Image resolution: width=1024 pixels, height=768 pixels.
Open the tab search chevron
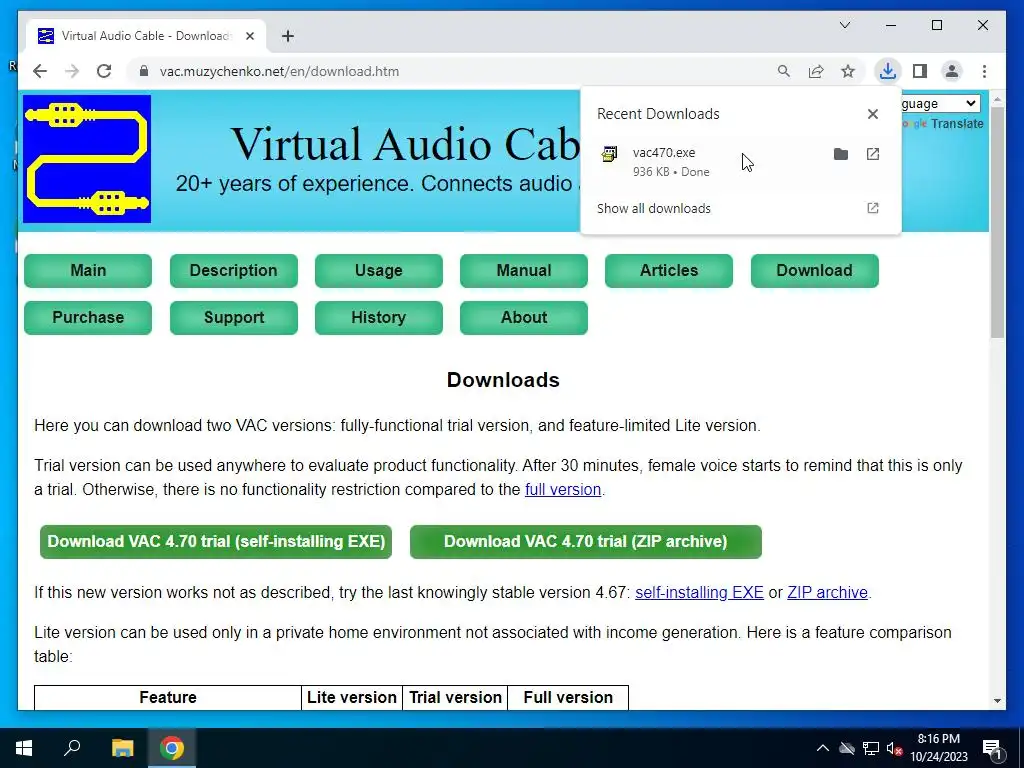click(x=844, y=25)
